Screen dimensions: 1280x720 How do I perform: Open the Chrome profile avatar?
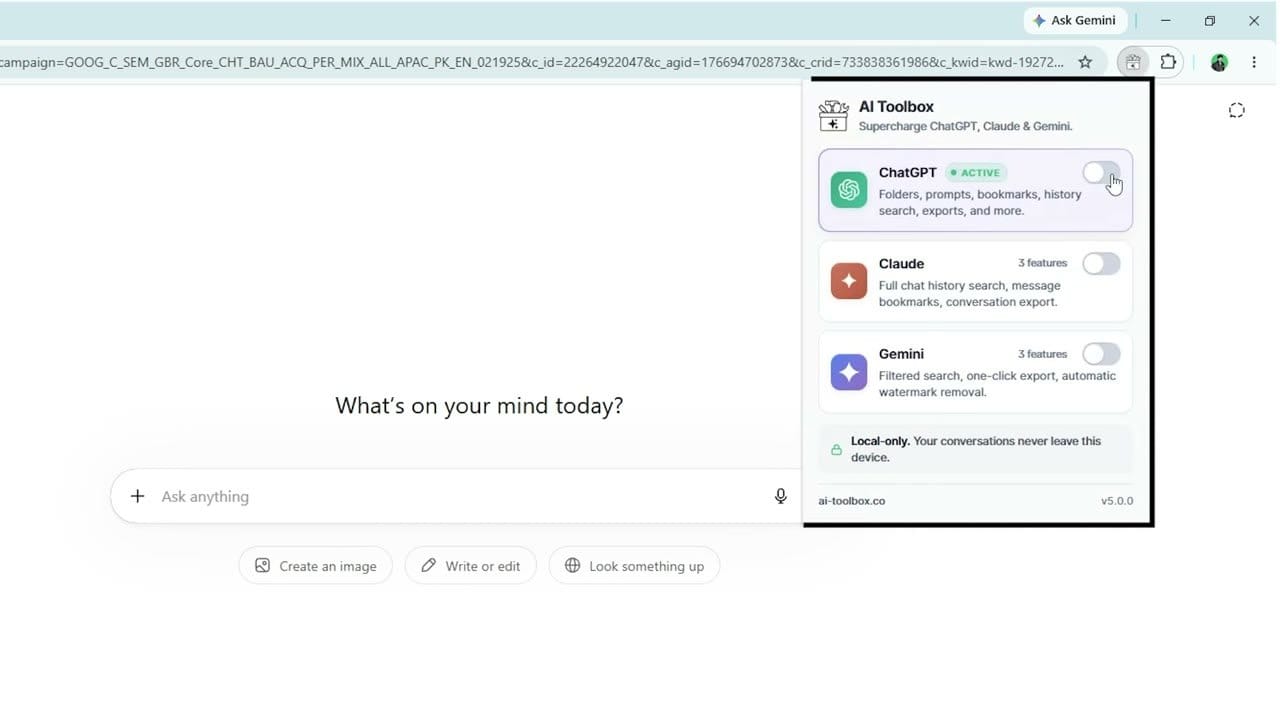[x=1218, y=62]
